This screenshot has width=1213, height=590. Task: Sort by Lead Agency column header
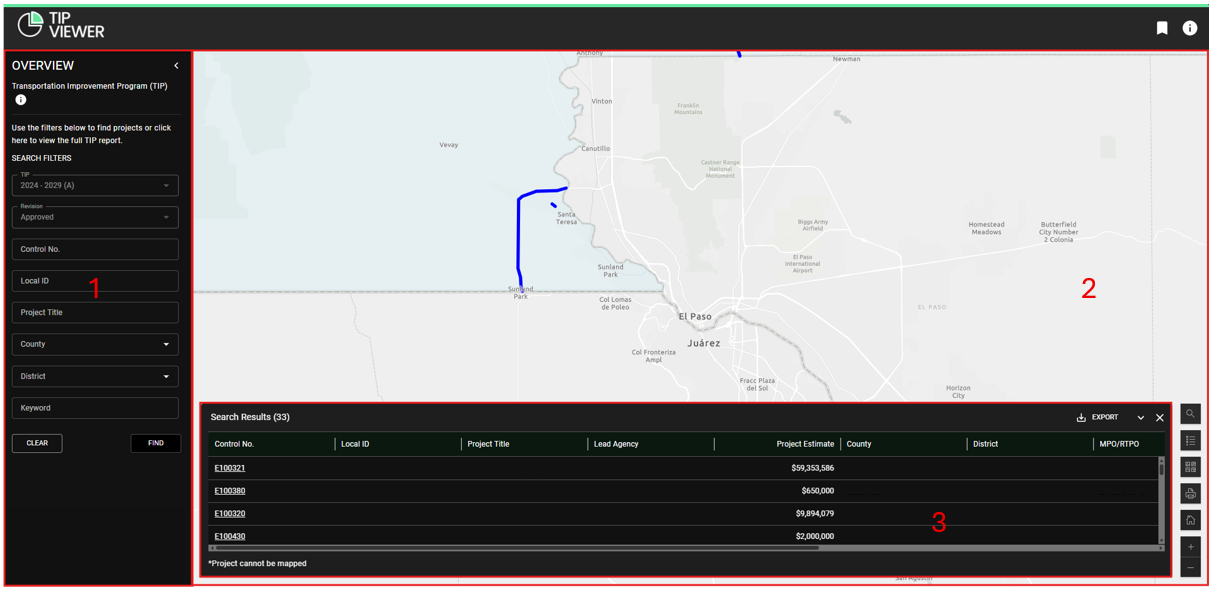(616, 444)
